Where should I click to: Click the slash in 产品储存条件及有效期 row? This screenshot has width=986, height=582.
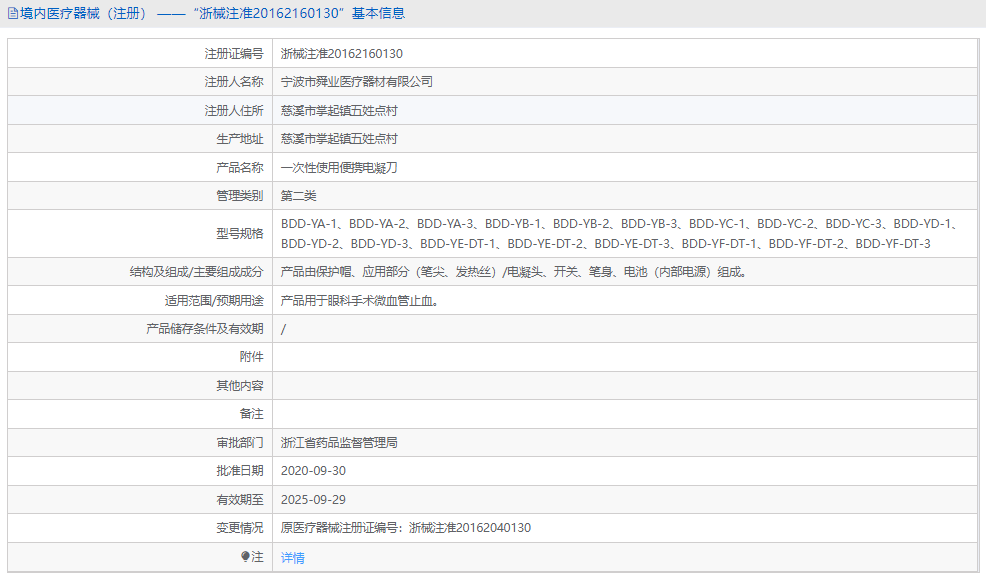coord(282,328)
